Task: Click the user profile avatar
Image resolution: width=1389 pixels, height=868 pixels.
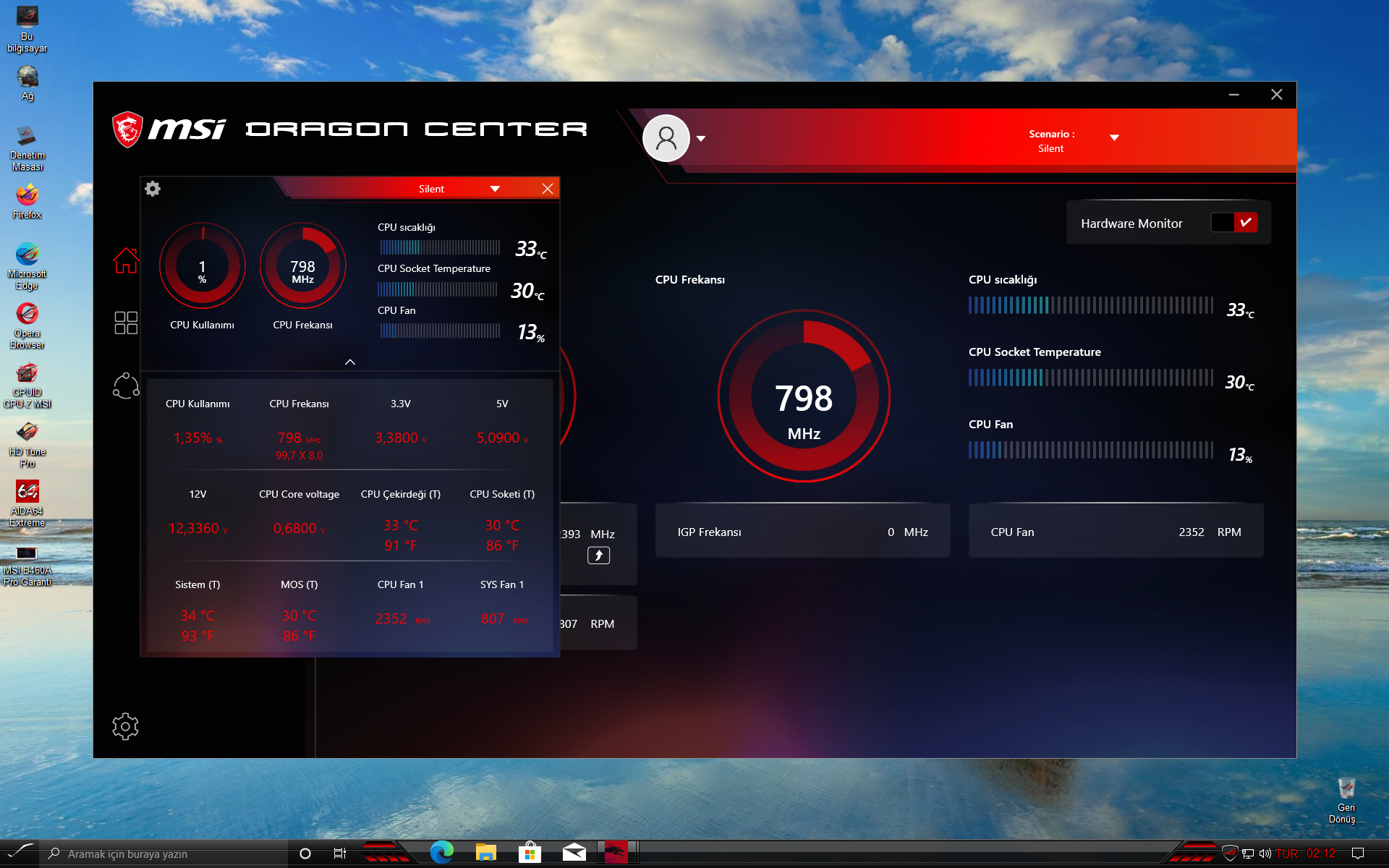Action: (666, 138)
